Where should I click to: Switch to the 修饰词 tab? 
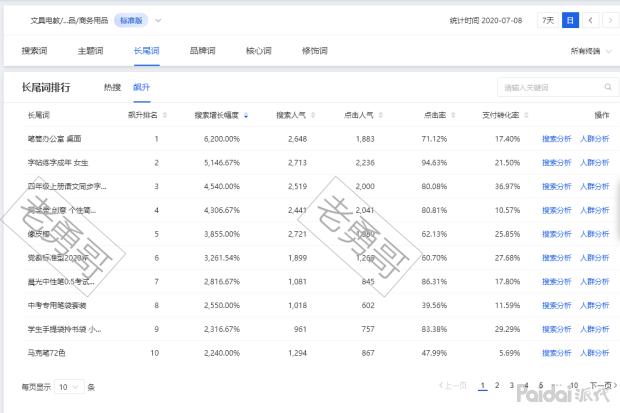315,51
